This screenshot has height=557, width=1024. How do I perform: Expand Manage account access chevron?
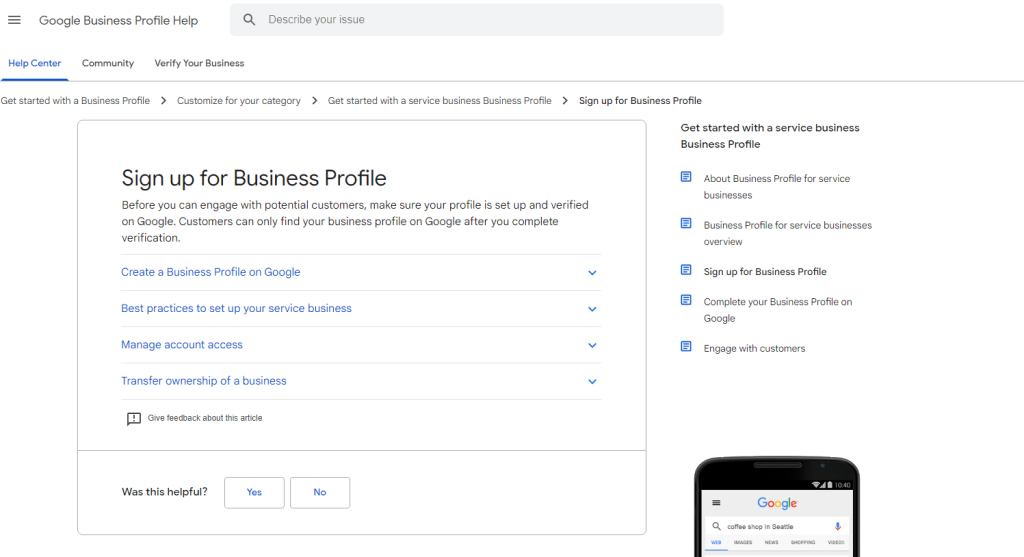(592, 345)
